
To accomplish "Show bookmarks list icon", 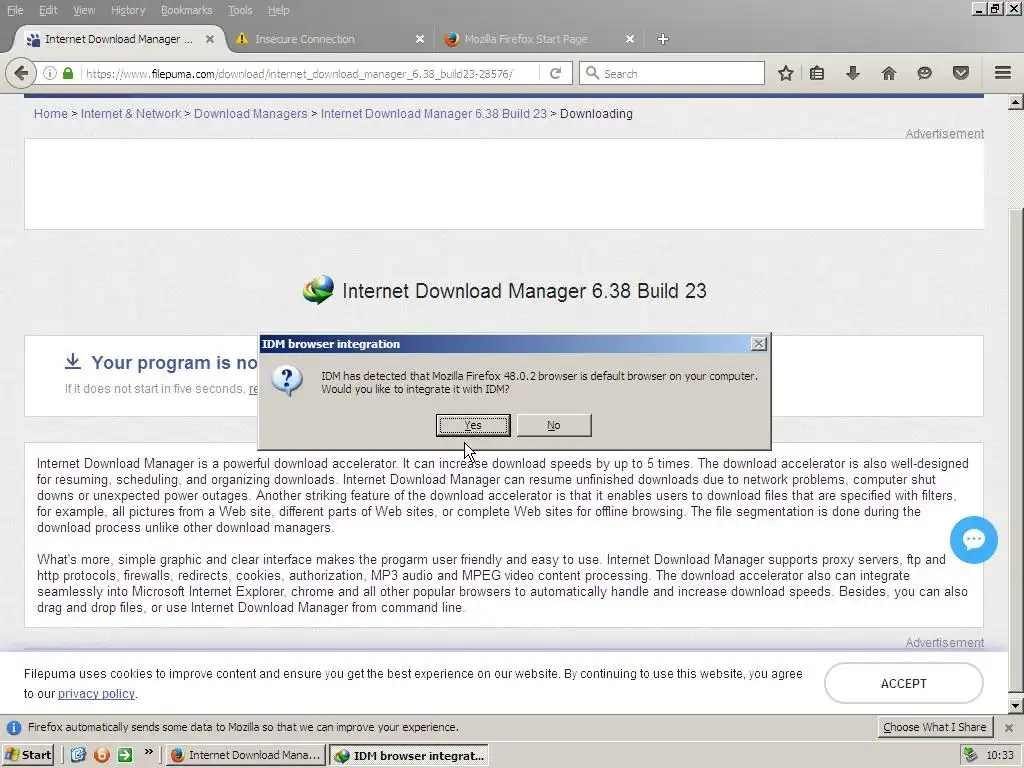I will 817,73.
